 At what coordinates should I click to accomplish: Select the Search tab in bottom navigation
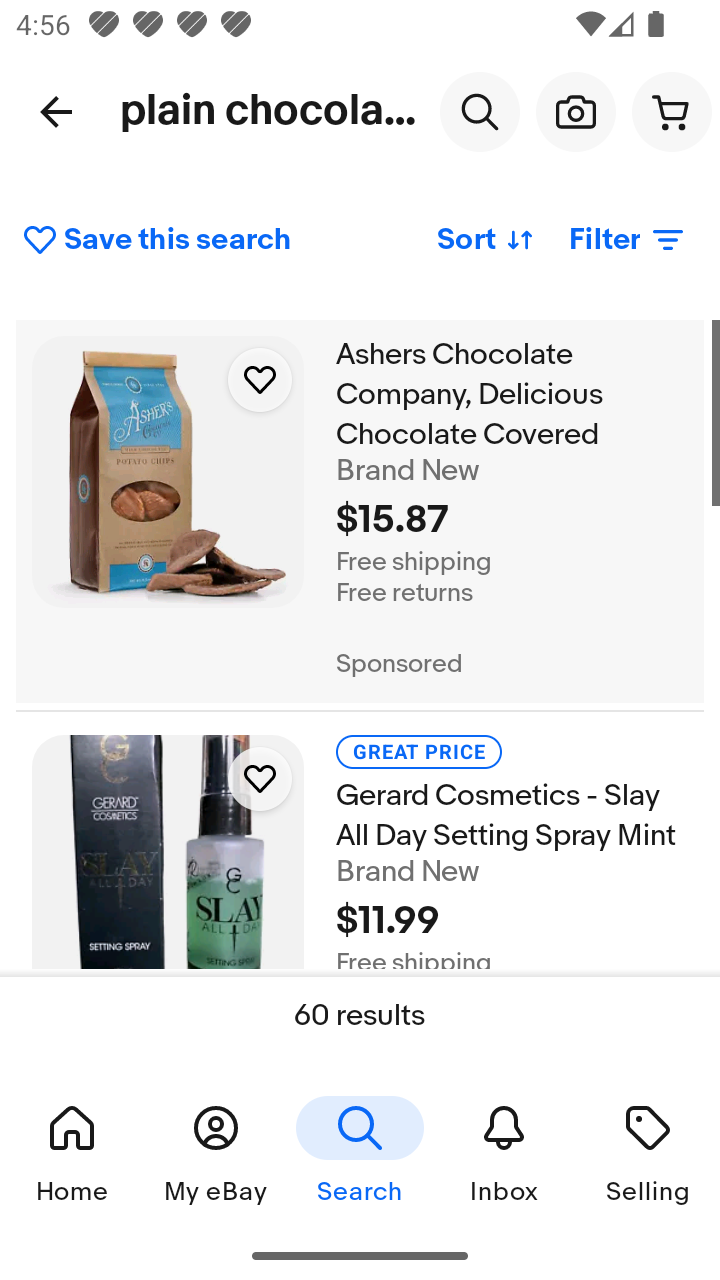click(360, 1152)
